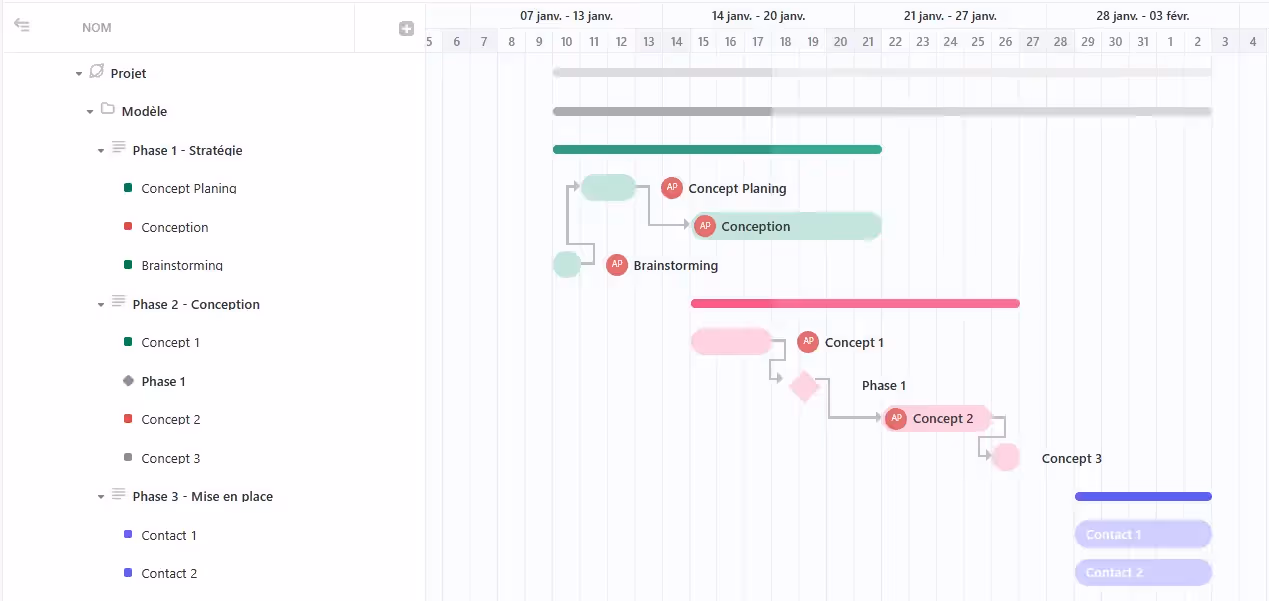Click the 14 janv. - 20 janv. week header
This screenshot has width=1269, height=601.
tap(758, 16)
